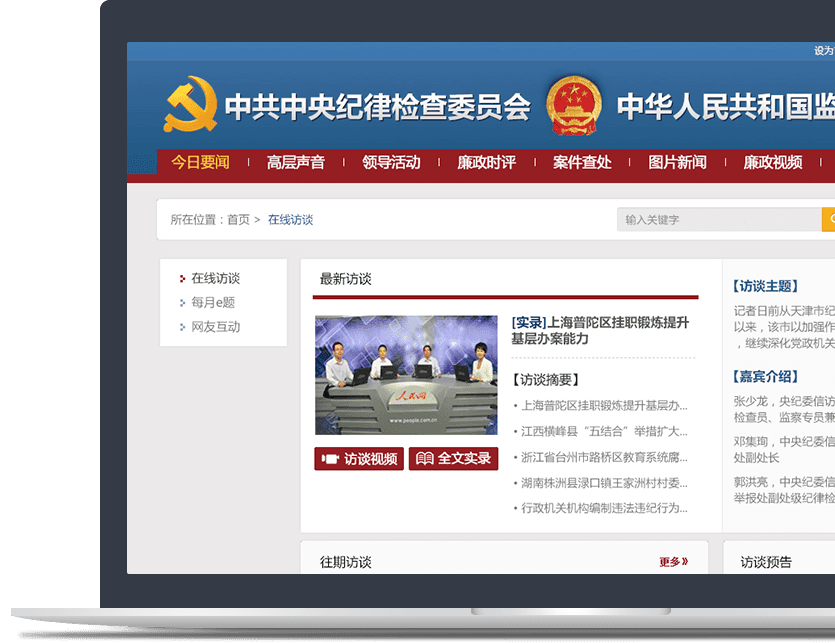Click the arrow marker beside 每月e题

click(x=181, y=302)
